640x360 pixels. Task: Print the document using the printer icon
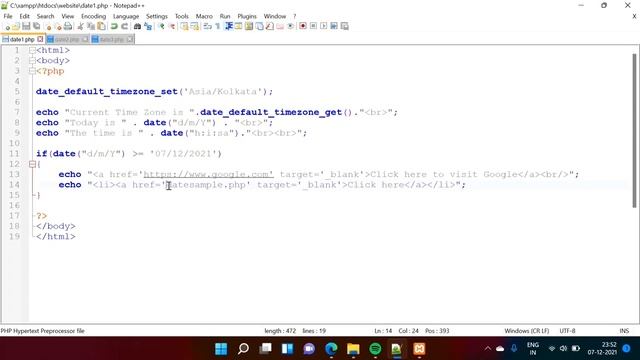(x=68, y=27)
